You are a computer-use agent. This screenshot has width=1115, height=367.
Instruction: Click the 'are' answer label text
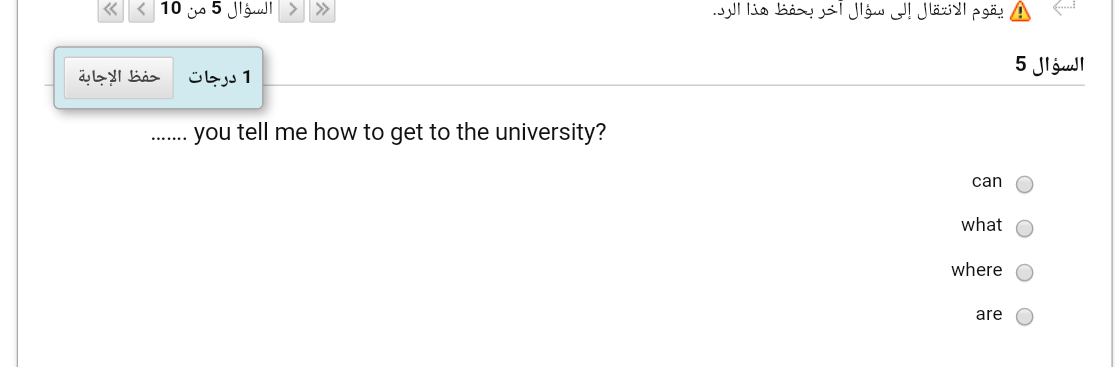point(989,314)
